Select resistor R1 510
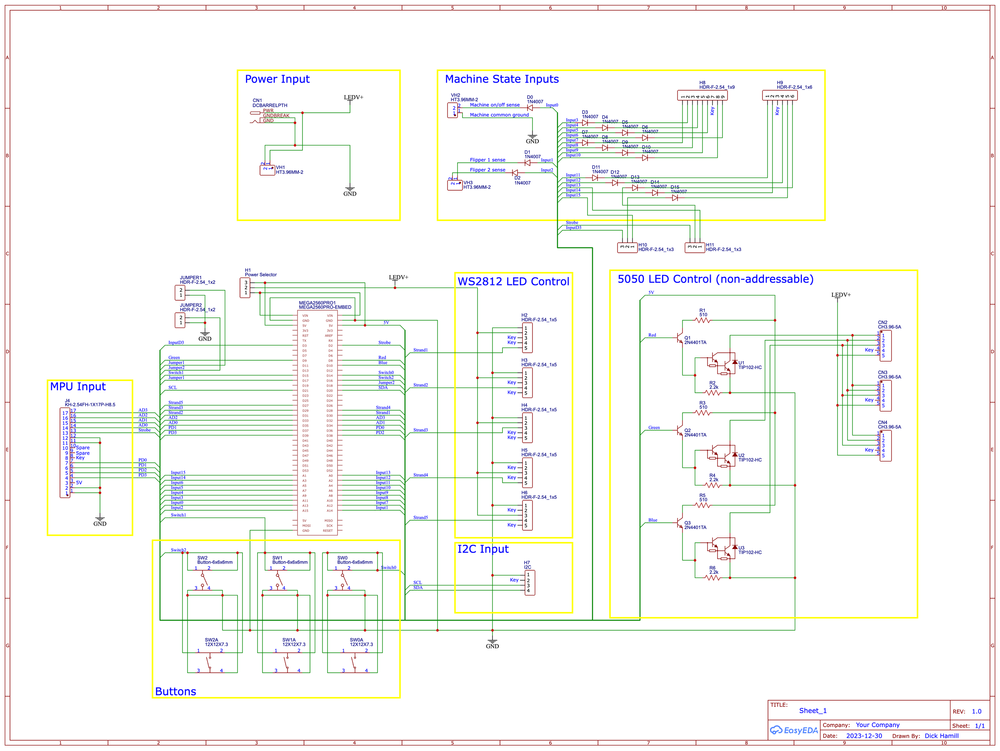The width and height of the screenshot is (1000, 751). pyautogui.click(x=702, y=320)
